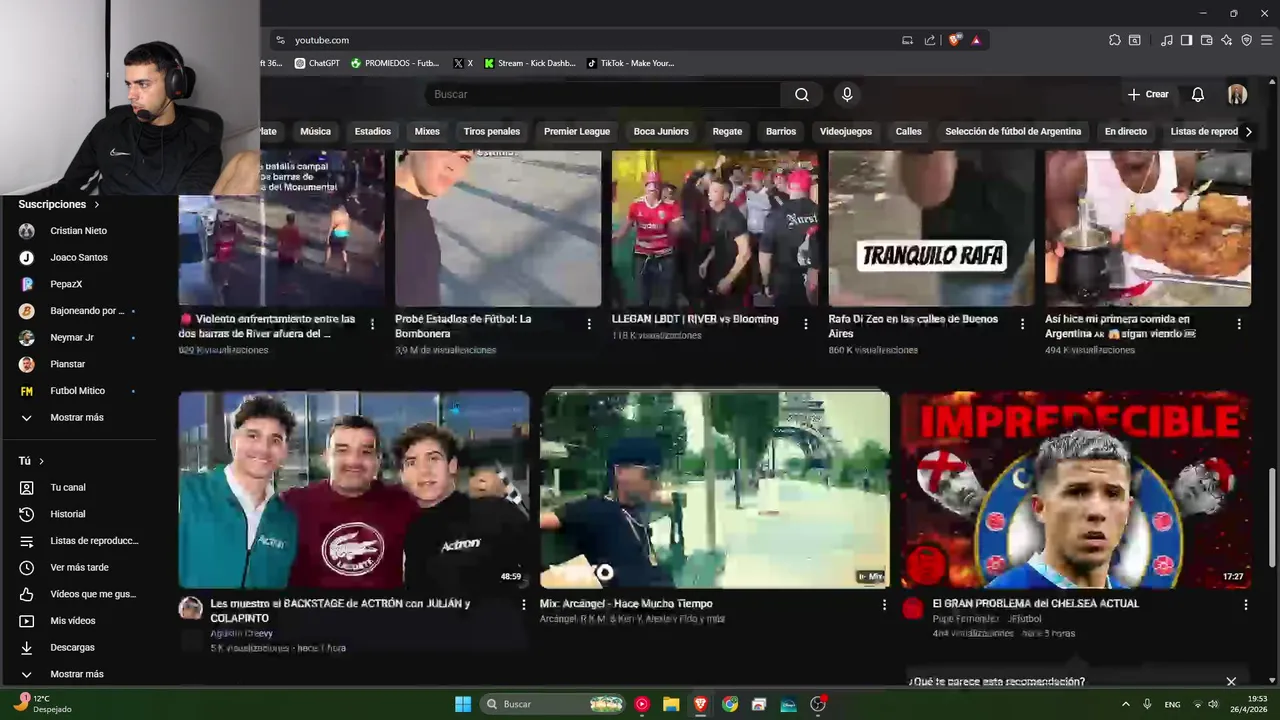Open the Windows Start button
Screen dimensions: 1280x720
[463, 704]
